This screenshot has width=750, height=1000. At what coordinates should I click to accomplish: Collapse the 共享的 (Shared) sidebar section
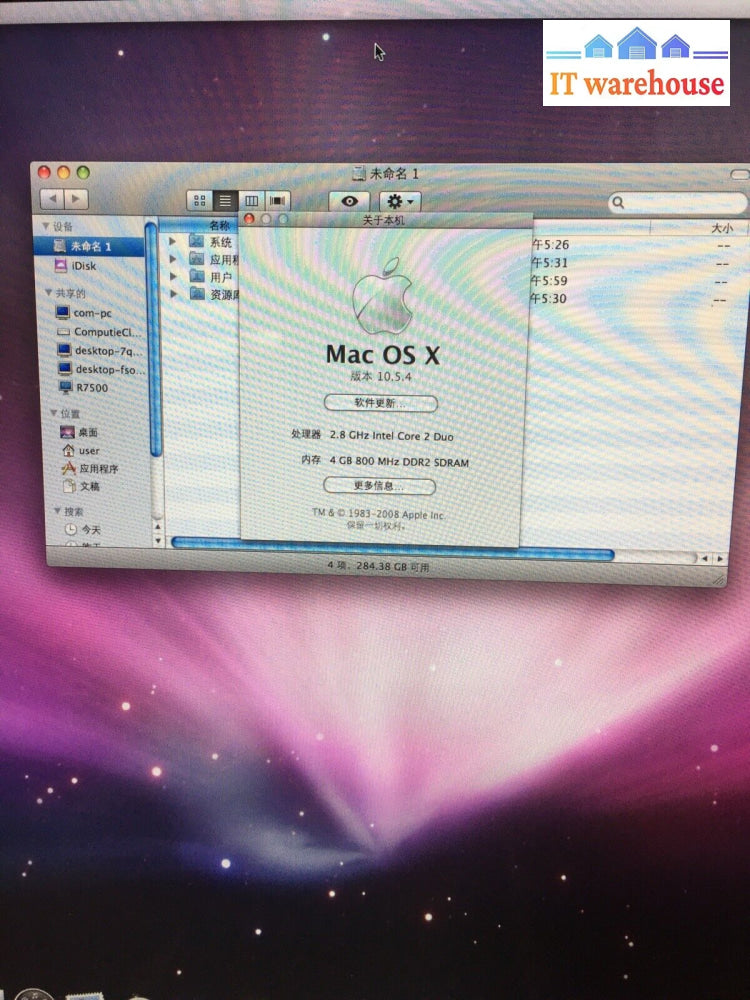pos(47,294)
